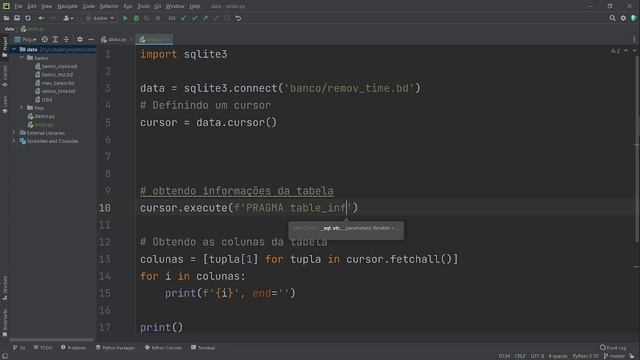Image resolution: width=640 pixels, height=360 pixels.
Task: Open the Window menu
Action: pos(175,6)
